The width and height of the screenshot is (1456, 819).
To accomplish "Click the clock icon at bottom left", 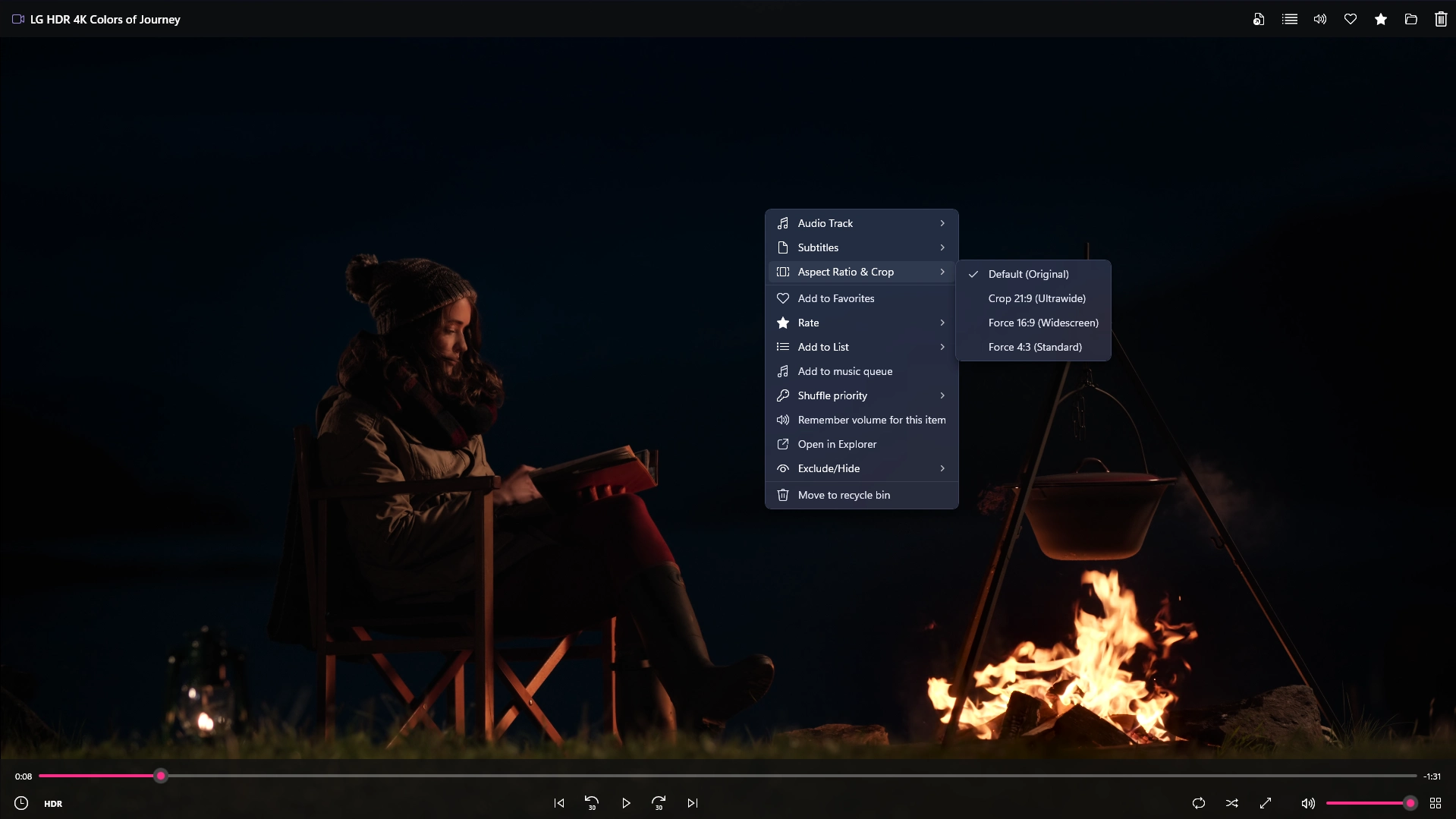I will click(x=21, y=803).
